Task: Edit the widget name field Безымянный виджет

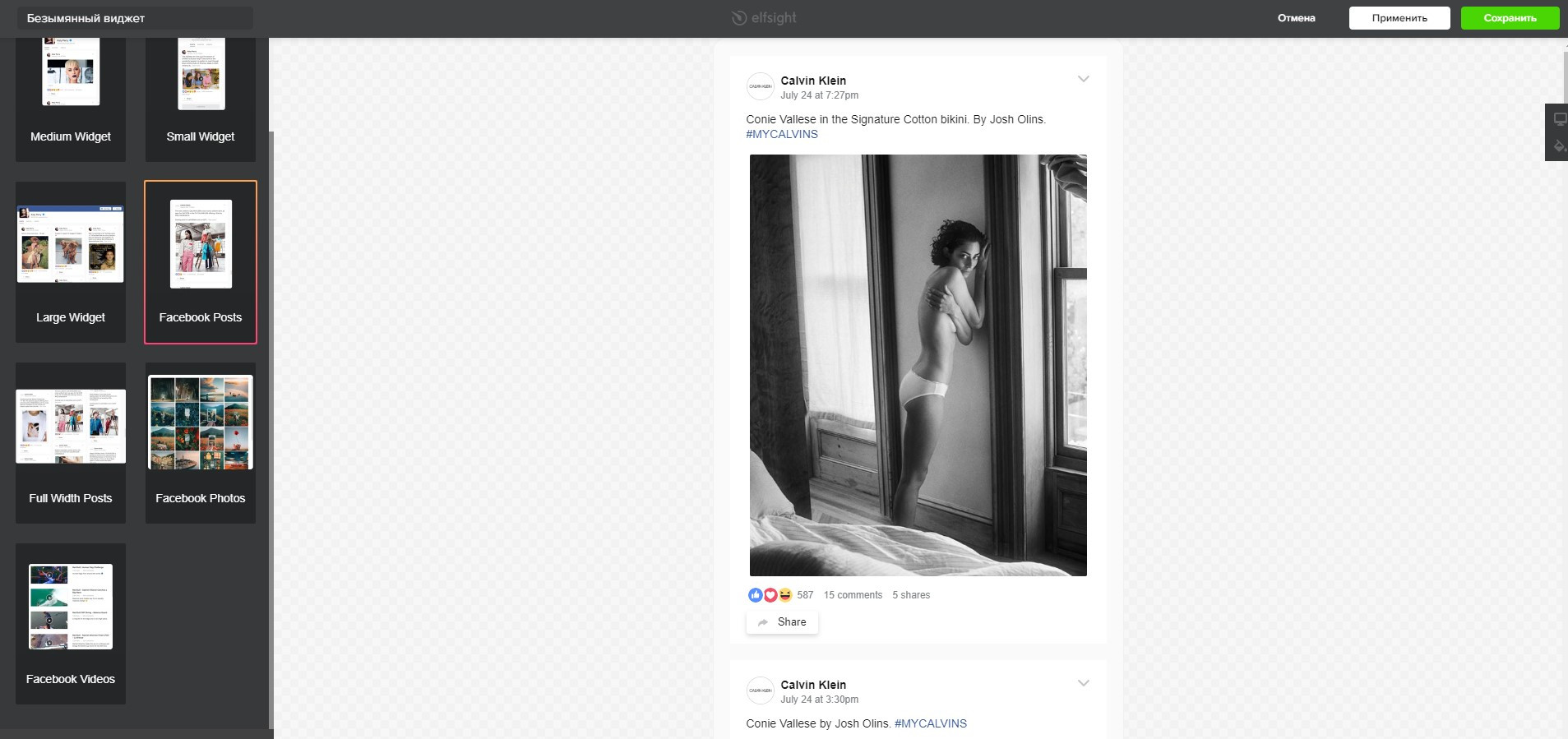Action: (136, 18)
